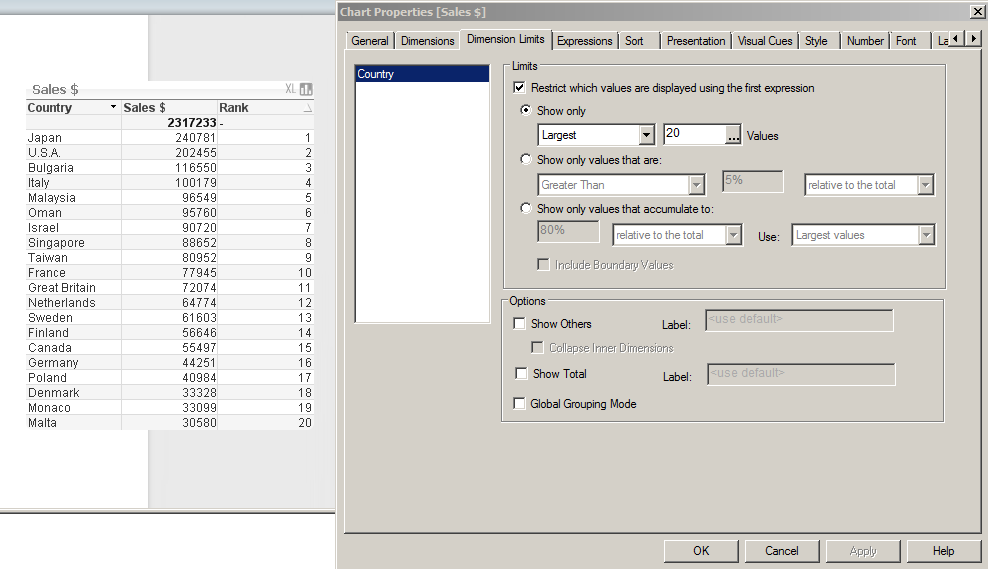Toggle Global Grouping Mode checkbox
Viewport: 988px width, 569px height.
tap(519, 403)
